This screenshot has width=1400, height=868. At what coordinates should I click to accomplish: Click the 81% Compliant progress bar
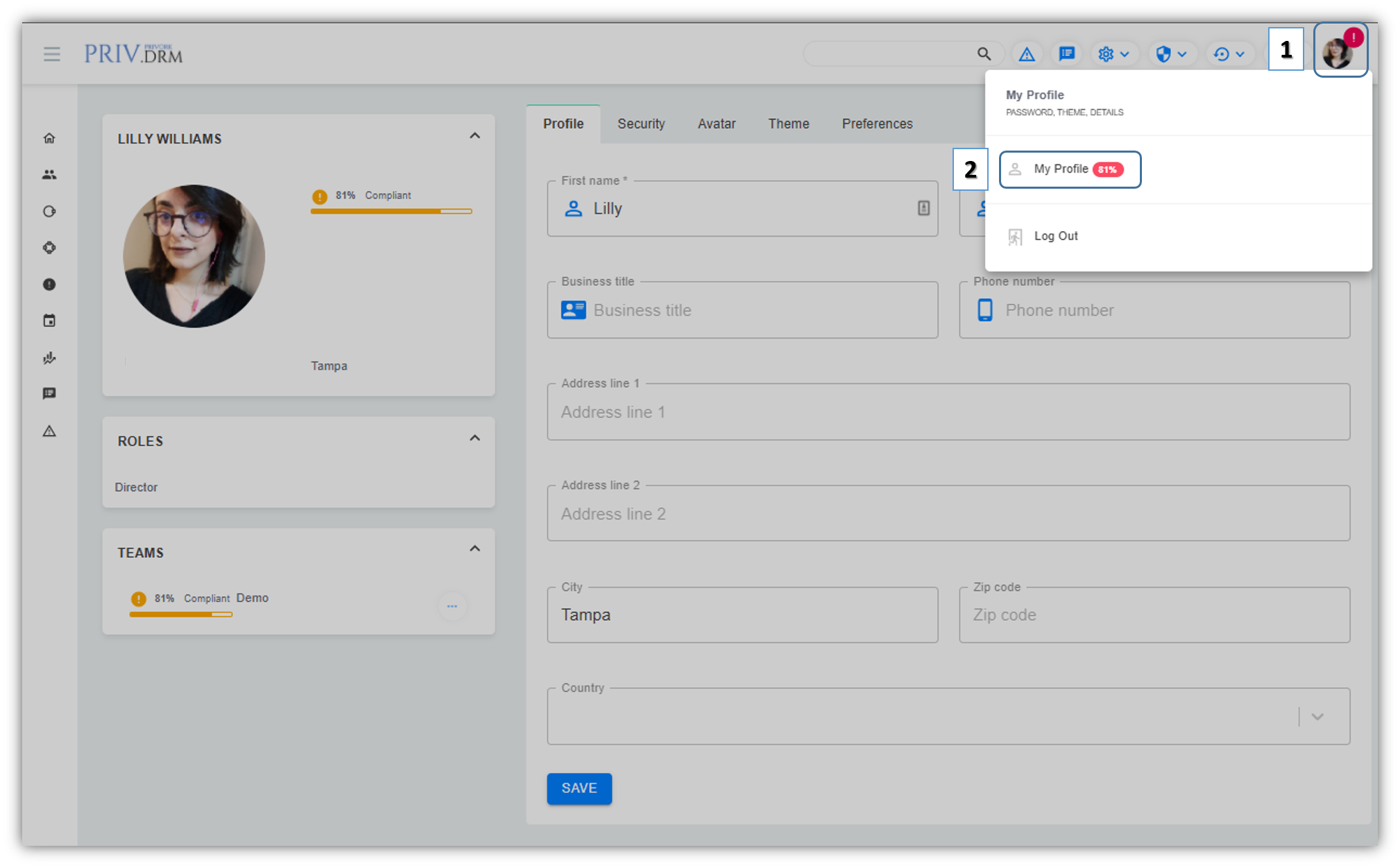click(x=391, y=211)
